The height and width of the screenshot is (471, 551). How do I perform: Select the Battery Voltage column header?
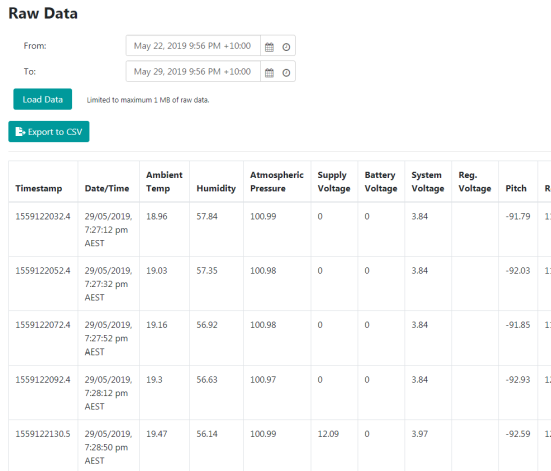click(x=381, y=182)
